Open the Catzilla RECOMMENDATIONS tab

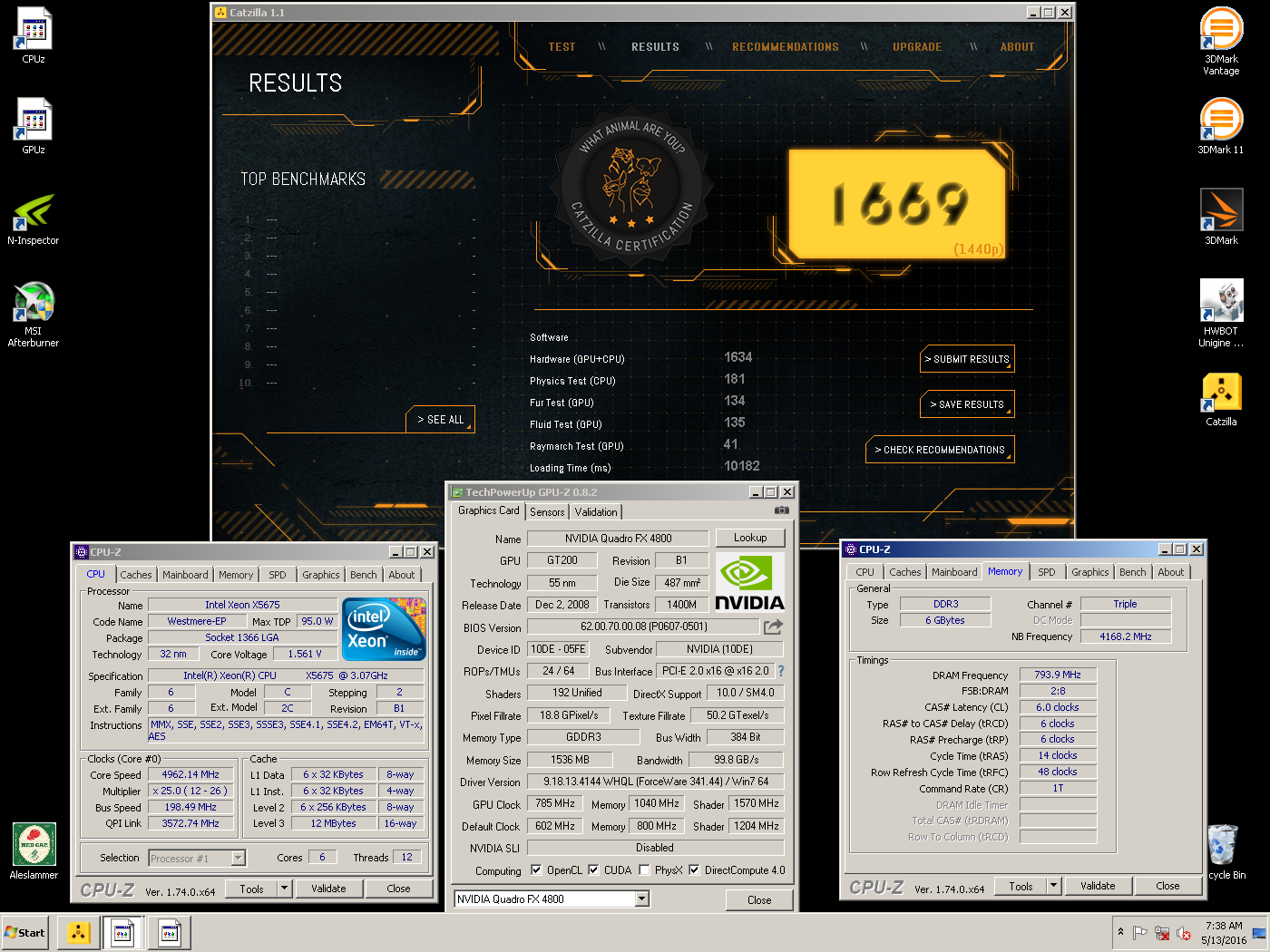[x=786, y=47]
